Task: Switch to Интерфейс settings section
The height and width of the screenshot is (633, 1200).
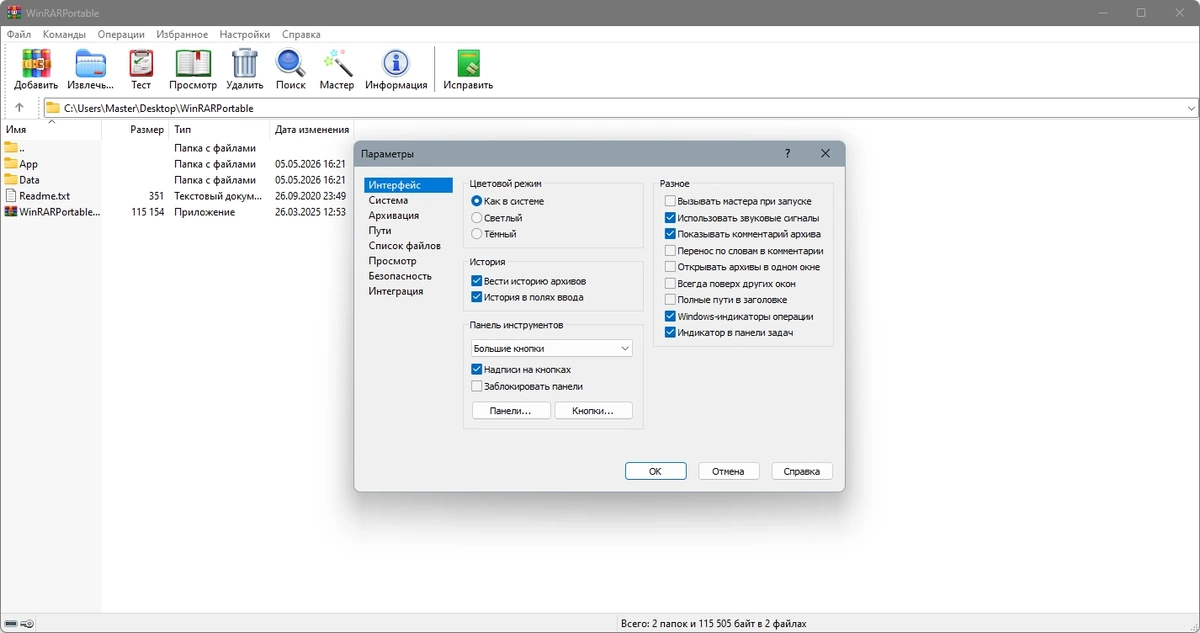Action: pos(408,185)
